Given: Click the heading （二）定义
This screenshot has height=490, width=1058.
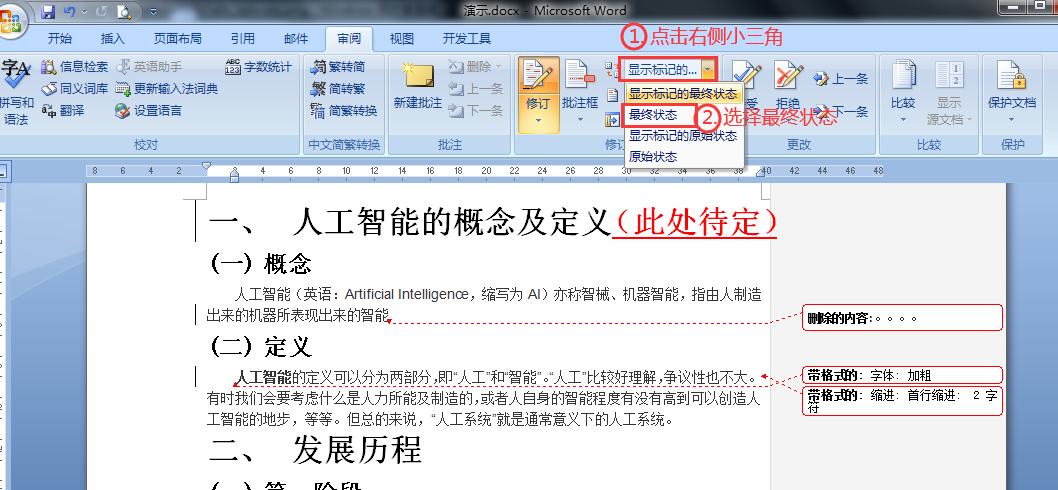Looking at the screenshot, I should click(260, 347).
